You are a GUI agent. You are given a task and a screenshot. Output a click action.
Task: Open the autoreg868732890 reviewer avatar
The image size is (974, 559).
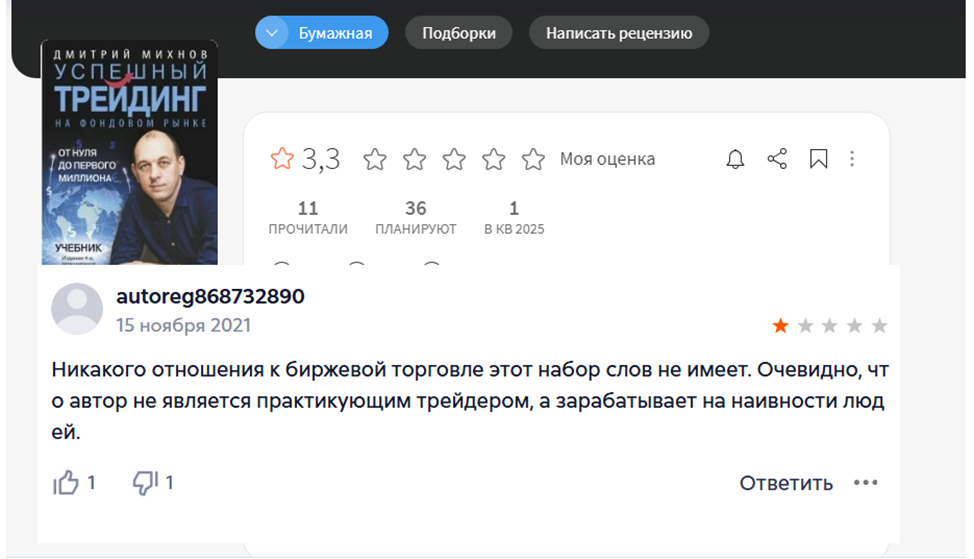pyautogui.click(x=77, y=309)
